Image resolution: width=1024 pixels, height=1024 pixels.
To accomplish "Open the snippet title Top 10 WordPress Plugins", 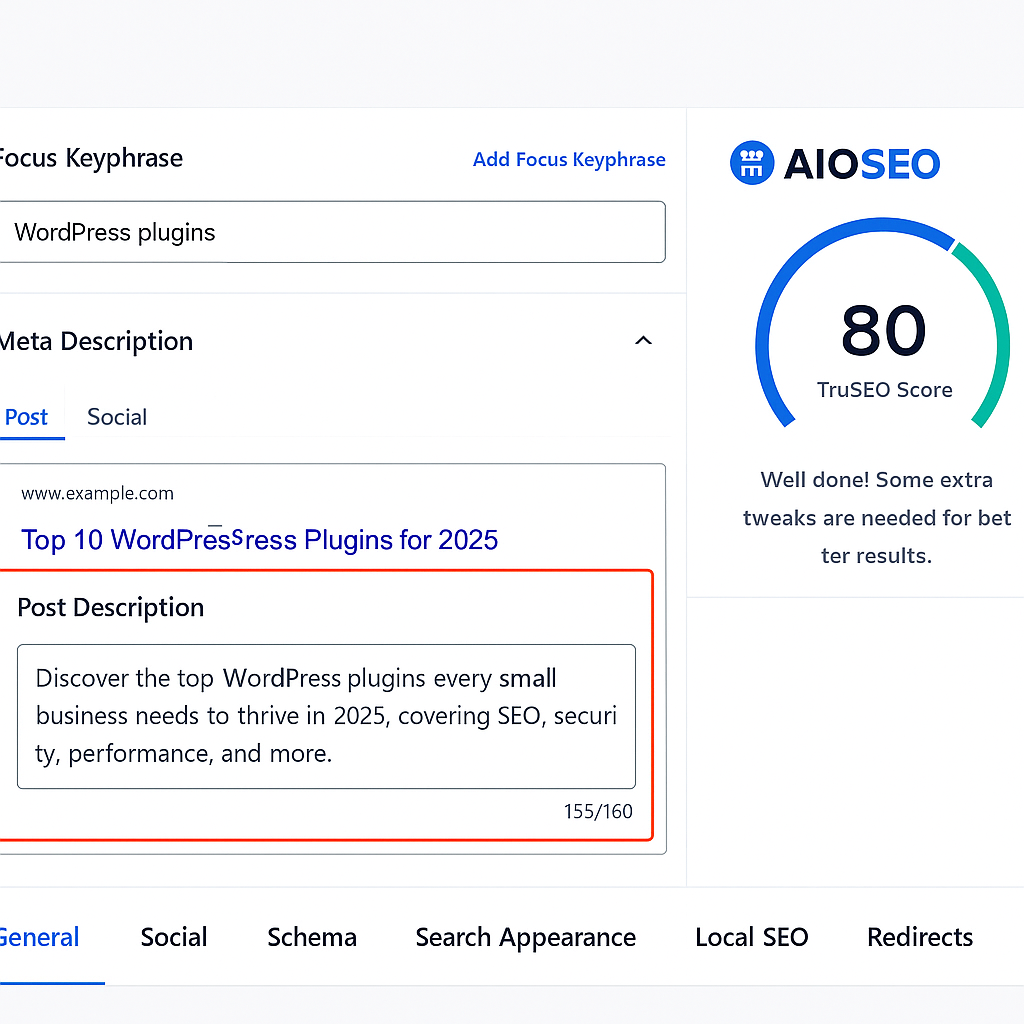I will [x=259, y=540].
